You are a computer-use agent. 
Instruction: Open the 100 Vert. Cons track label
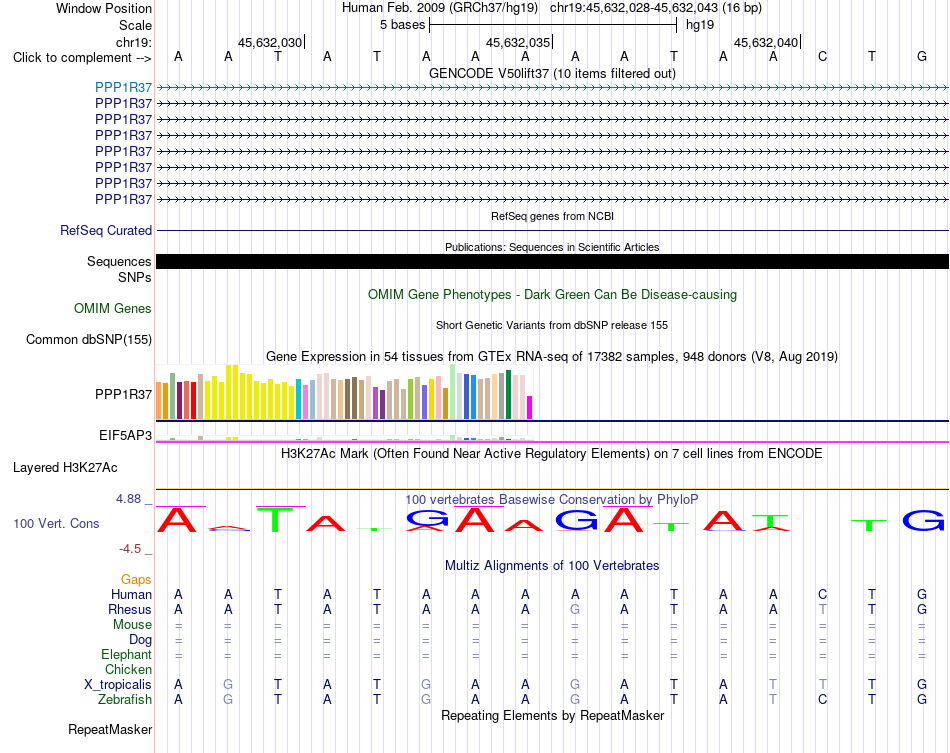coord(56,523)
